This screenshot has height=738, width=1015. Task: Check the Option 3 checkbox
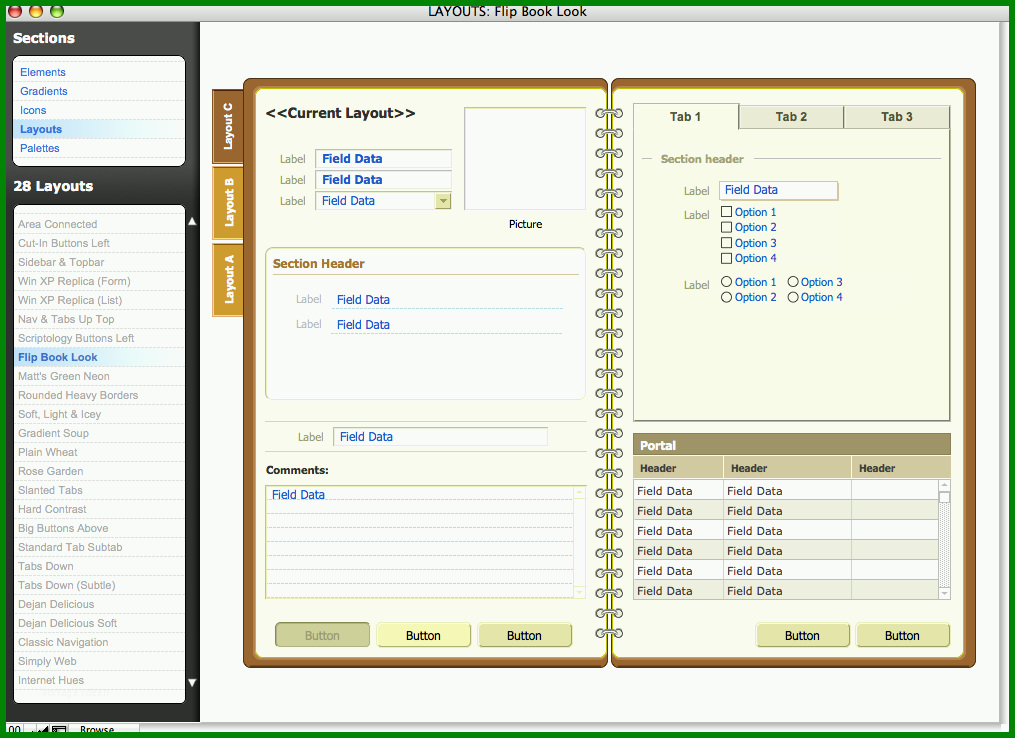726,243
